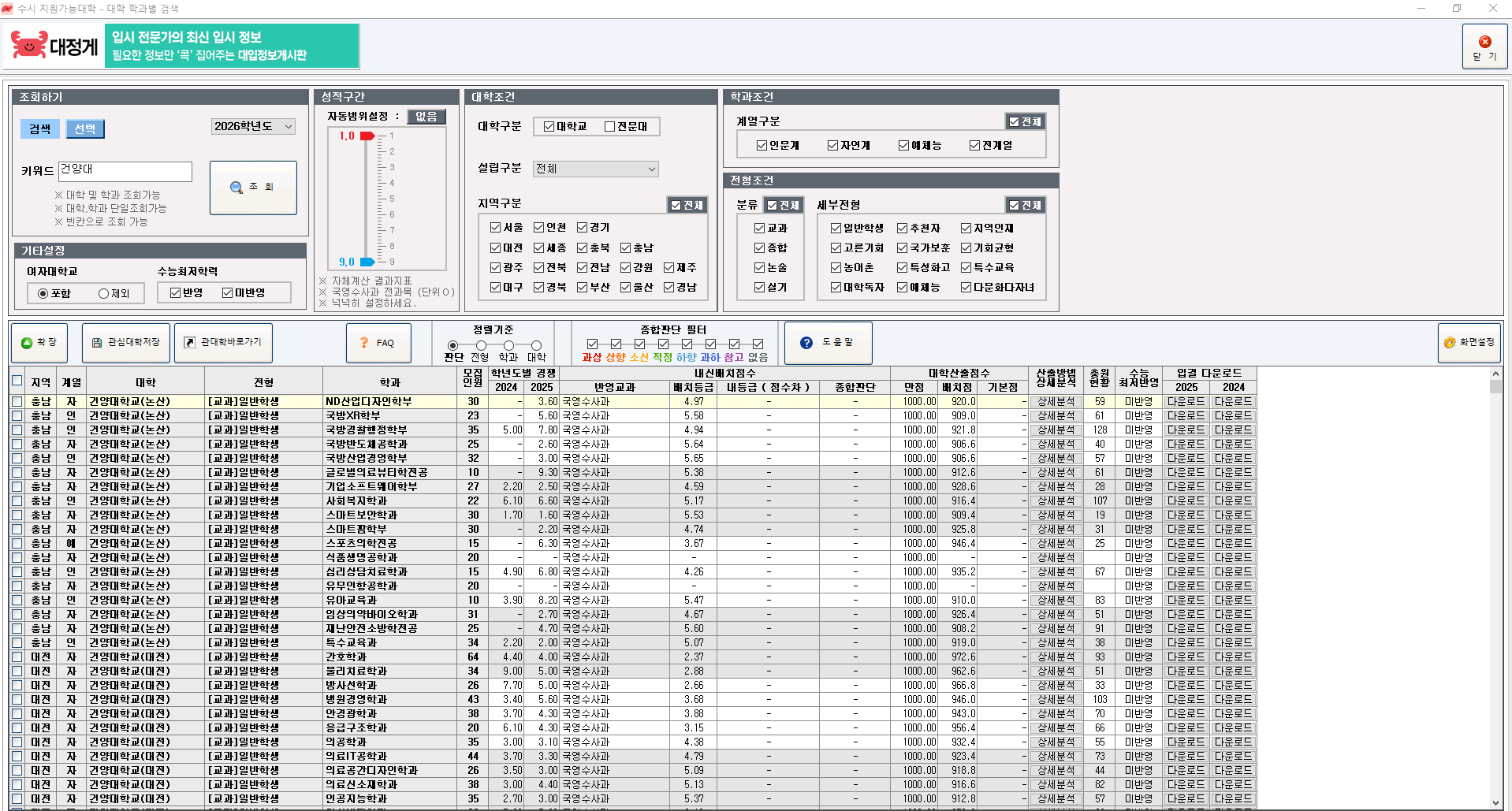Click 2025 다운로드 for ND산업디자인학부 row
Screen dimensions: 1512x811
pos(1186,401)
